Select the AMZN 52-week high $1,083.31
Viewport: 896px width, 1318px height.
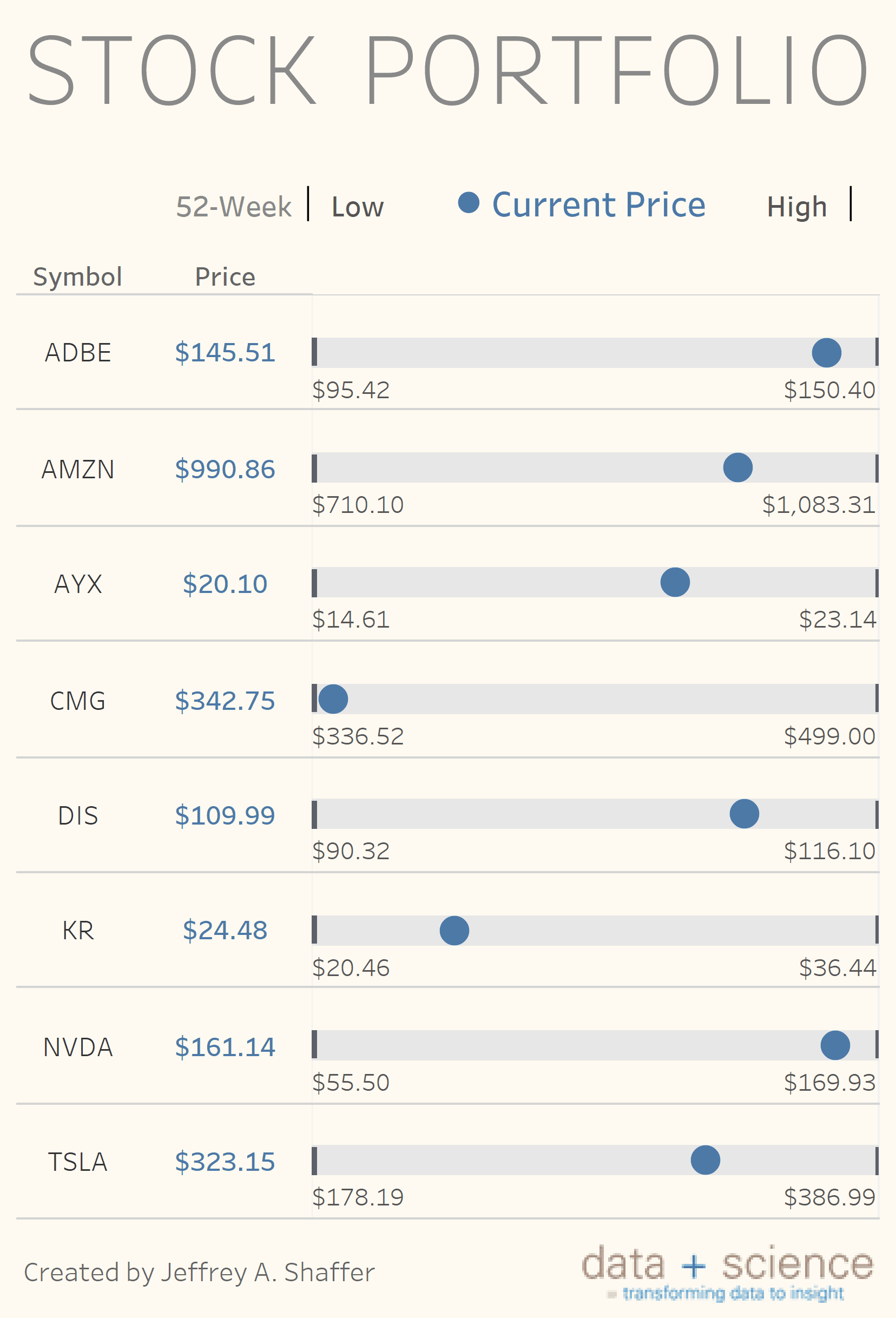818,505
